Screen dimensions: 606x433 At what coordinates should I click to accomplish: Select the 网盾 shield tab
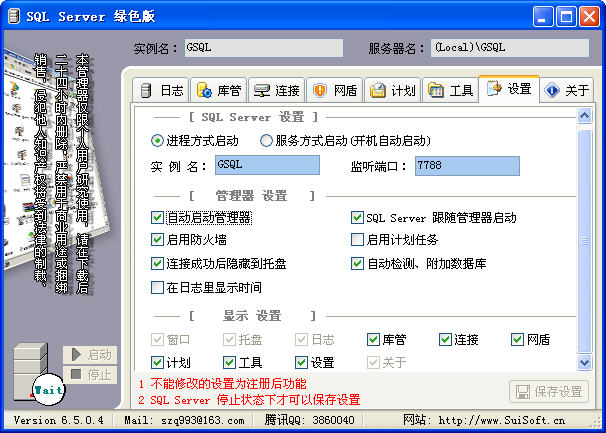pyautogui.click(x=334, y=90)
